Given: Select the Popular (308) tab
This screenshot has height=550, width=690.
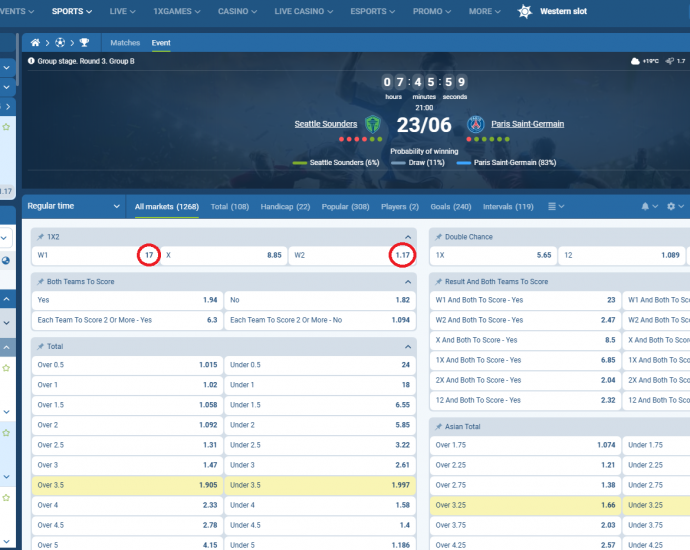Looking at the screenshot, I should point(345,206).
